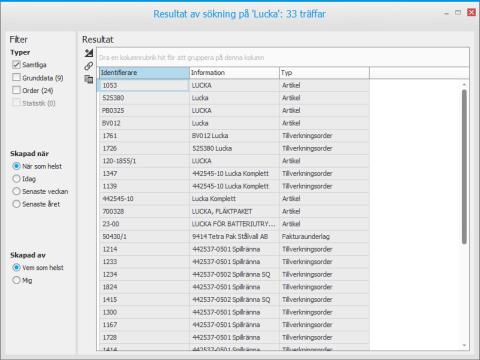Select row with identifier 1824
The width and height of the screenshot is (480, 360).
pos(234,287)
